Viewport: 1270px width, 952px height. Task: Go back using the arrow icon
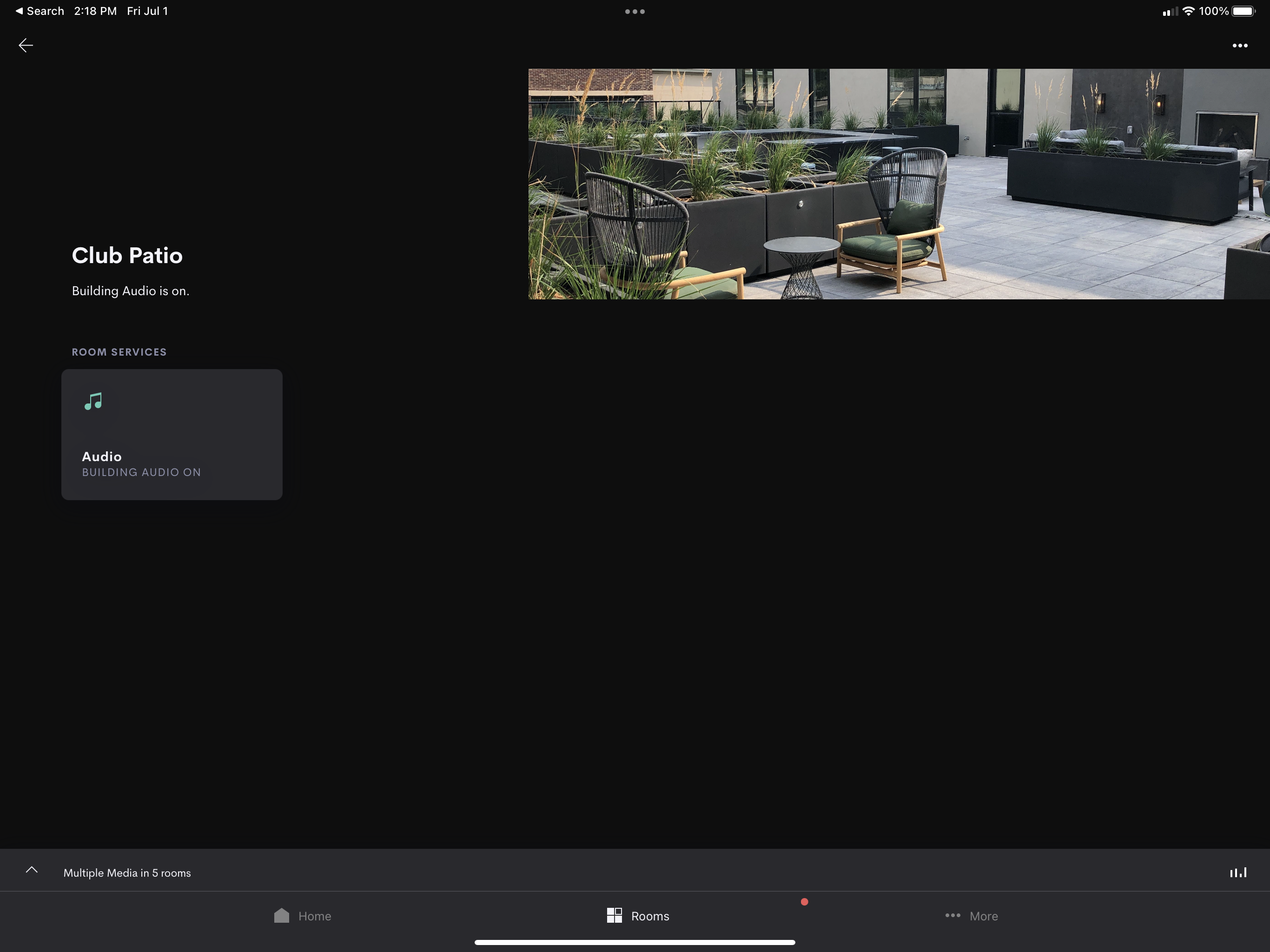[26, 46]
